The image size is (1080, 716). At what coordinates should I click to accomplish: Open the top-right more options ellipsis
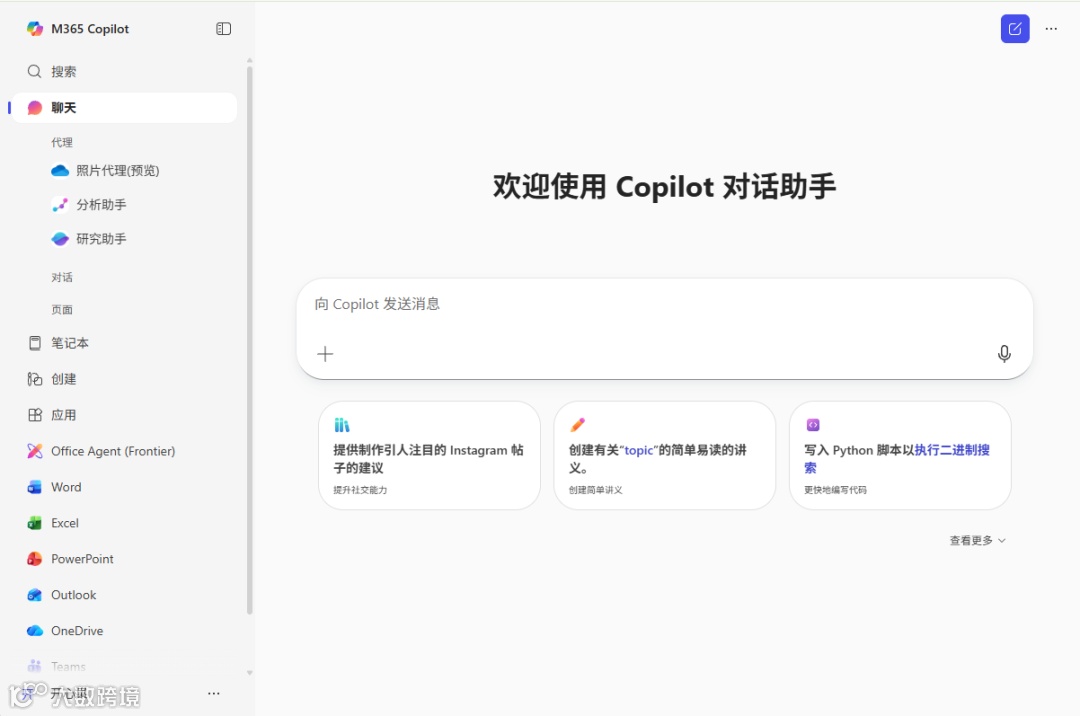coord(1051,29)
